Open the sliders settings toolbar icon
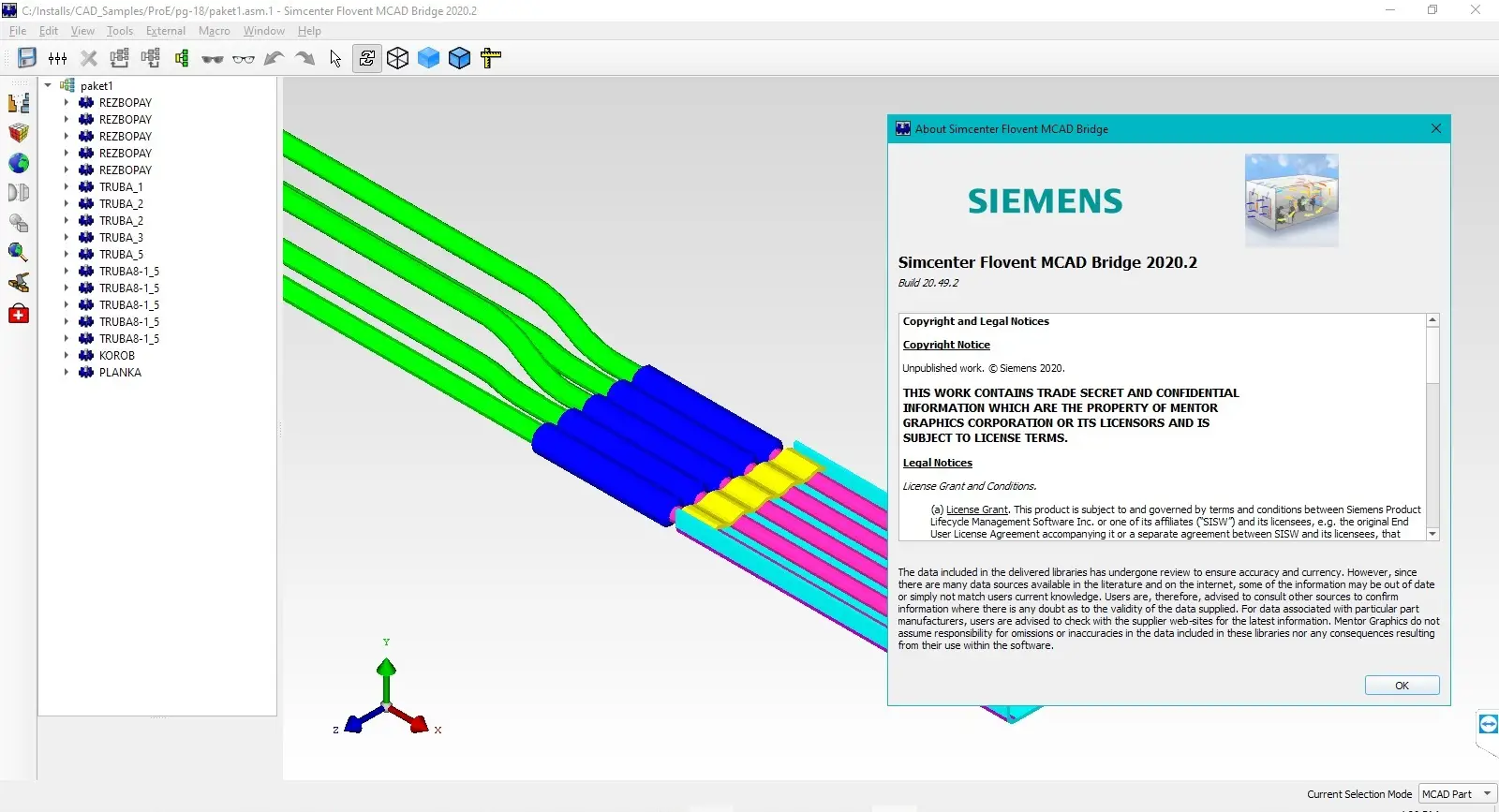 [58, 58]
